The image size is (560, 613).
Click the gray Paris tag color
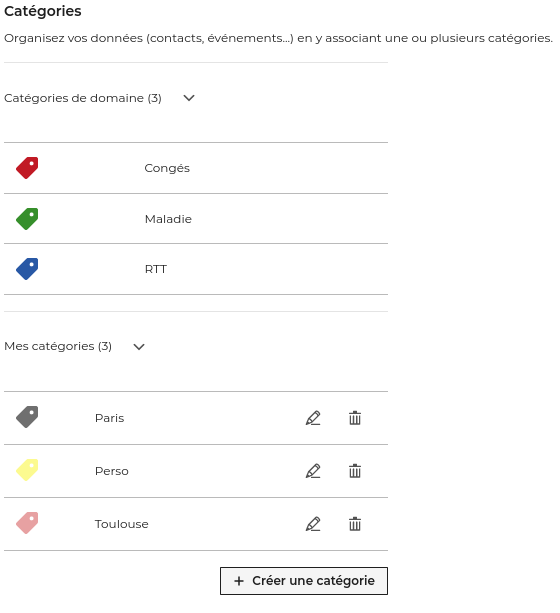[27, 417]
